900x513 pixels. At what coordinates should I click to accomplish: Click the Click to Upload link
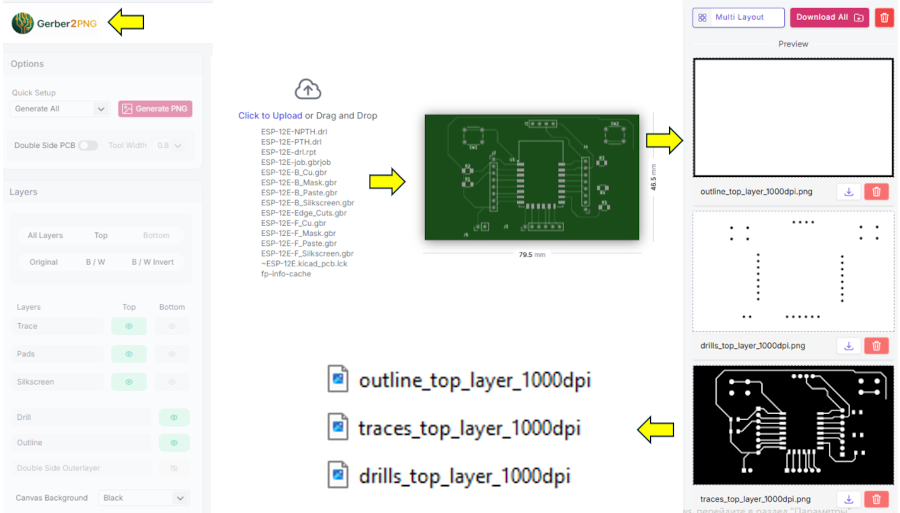[270, 115]
